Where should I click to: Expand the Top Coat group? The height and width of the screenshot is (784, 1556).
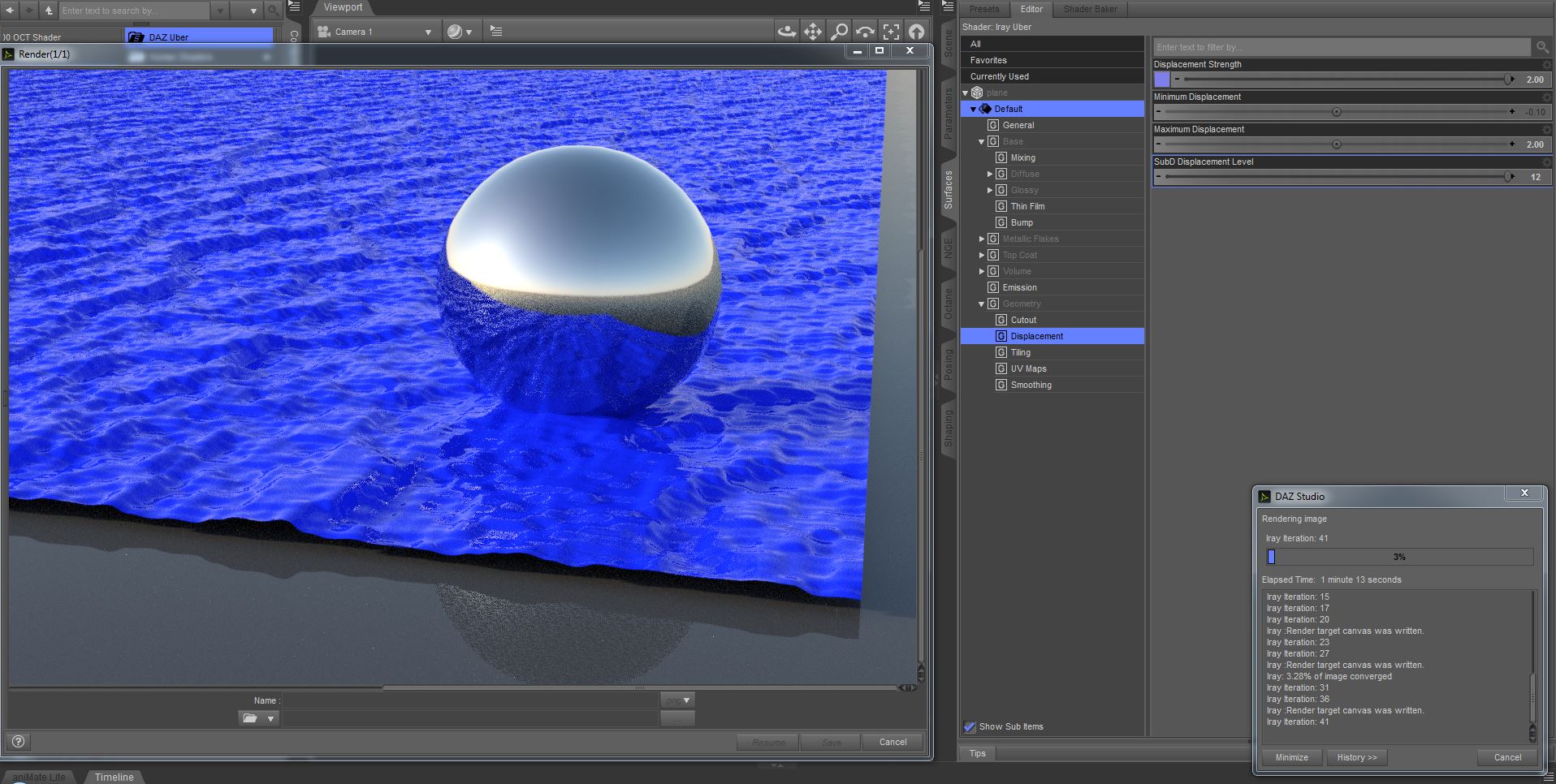click(981, 255)
